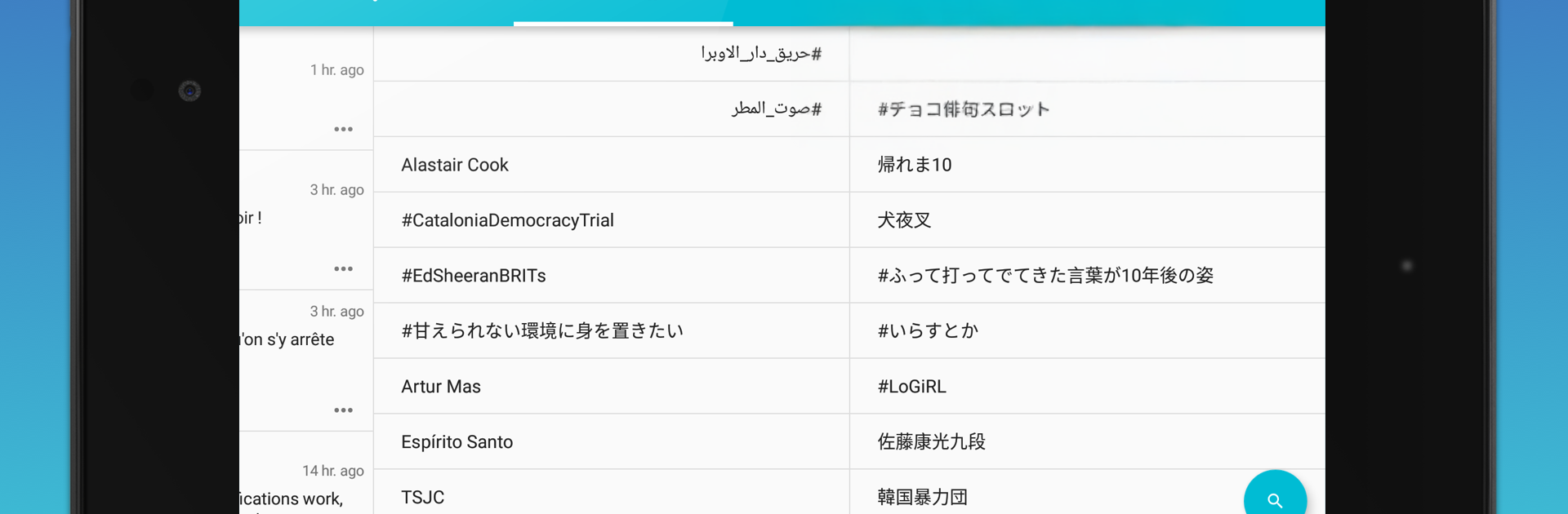Open the TSJC trending topic

[423, 497]
